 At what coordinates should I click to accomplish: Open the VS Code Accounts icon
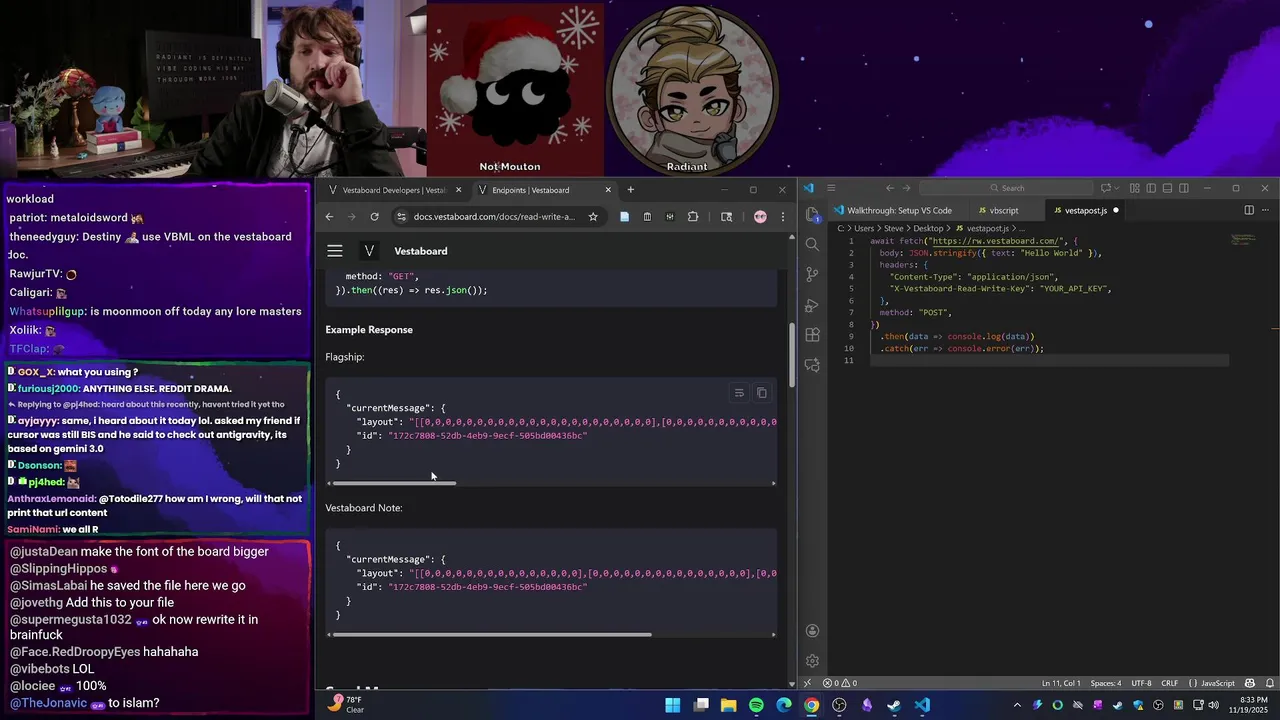[x=812, y=631]
